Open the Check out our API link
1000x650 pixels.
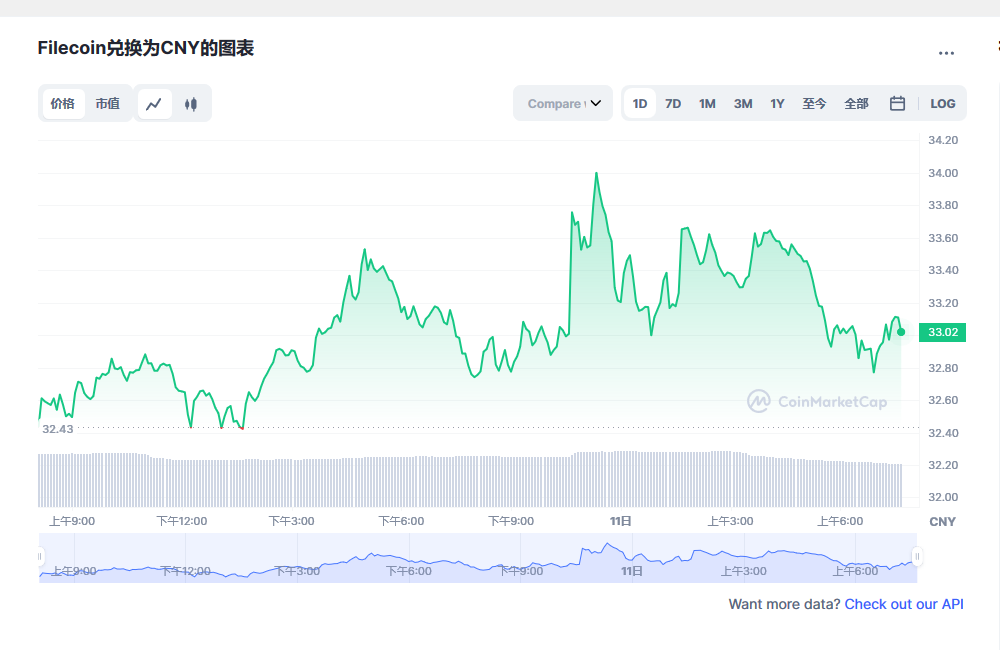pos(904,604)
